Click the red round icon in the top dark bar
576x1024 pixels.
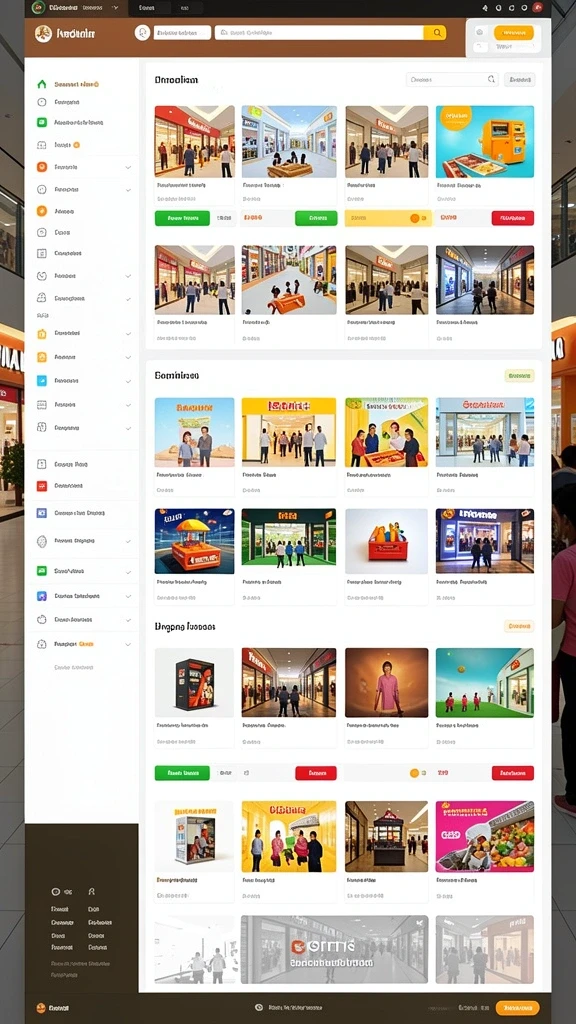(537, 8)
